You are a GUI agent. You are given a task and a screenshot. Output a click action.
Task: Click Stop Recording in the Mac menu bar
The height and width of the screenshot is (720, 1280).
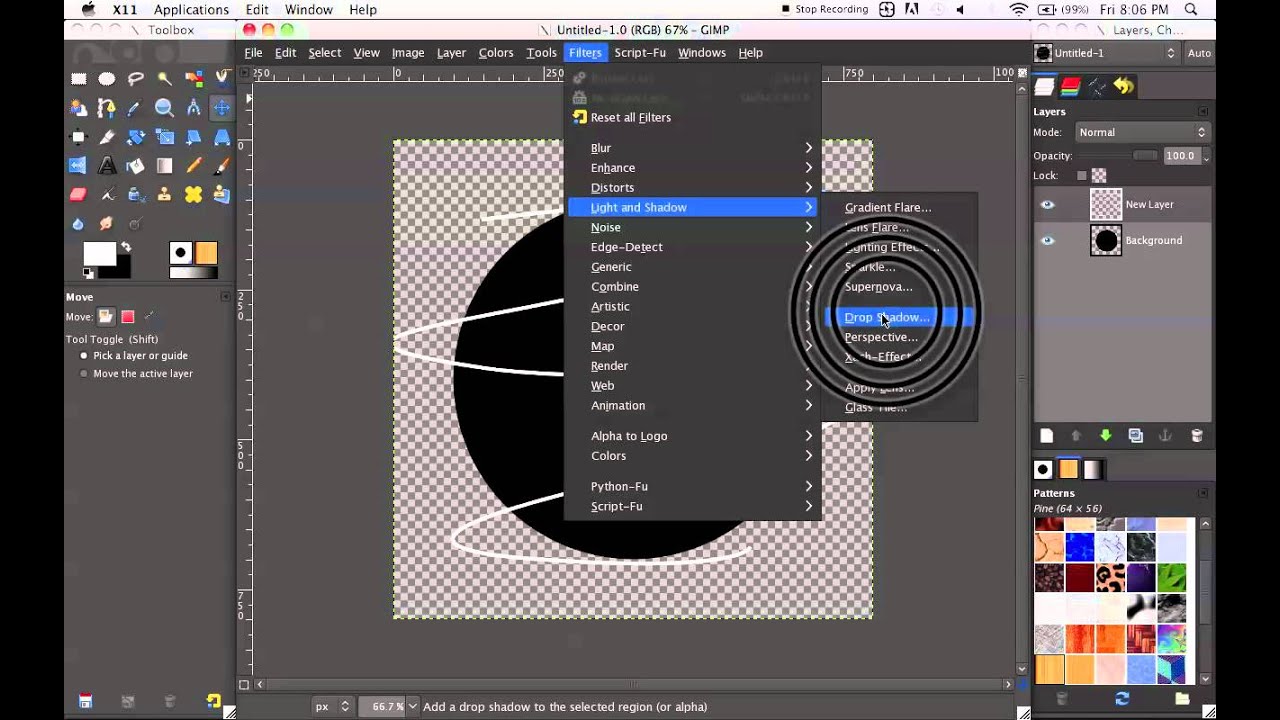pos(825,10)
